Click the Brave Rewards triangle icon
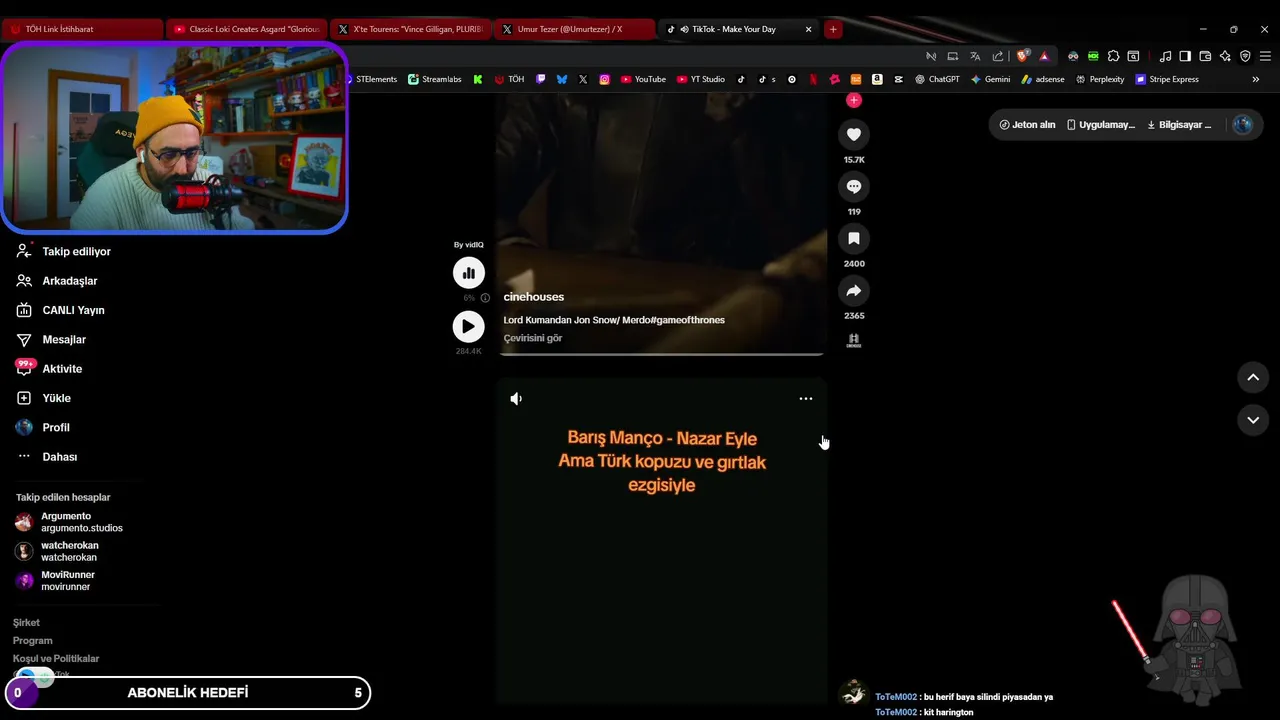The image size is (1280, 720). click(1044, 56)
